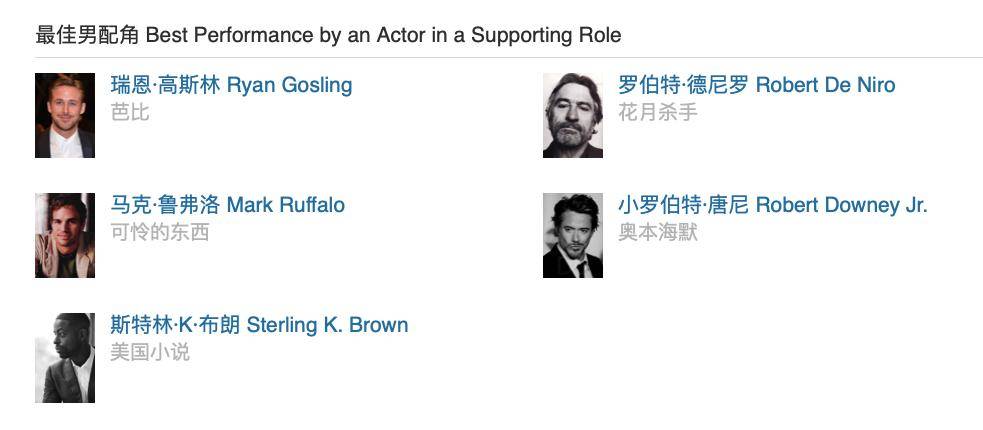Click the photo thumbnail beside the Mark Ruffalo link
Image resolution: width=983 pixels, height=430 pixels.
click(x=65, y=235)
